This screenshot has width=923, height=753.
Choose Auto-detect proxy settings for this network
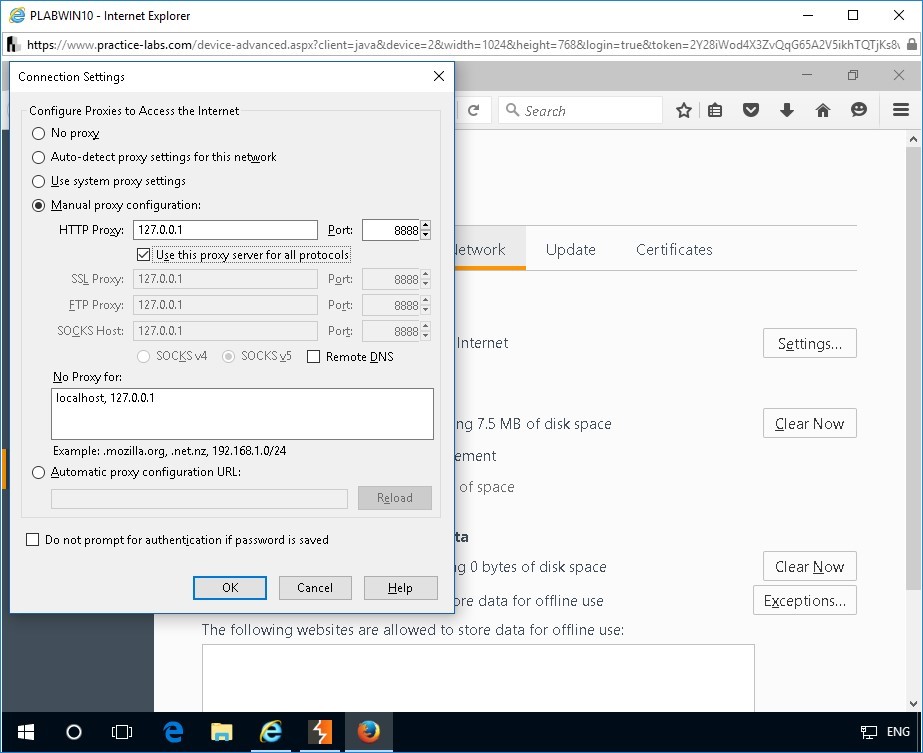39,157
